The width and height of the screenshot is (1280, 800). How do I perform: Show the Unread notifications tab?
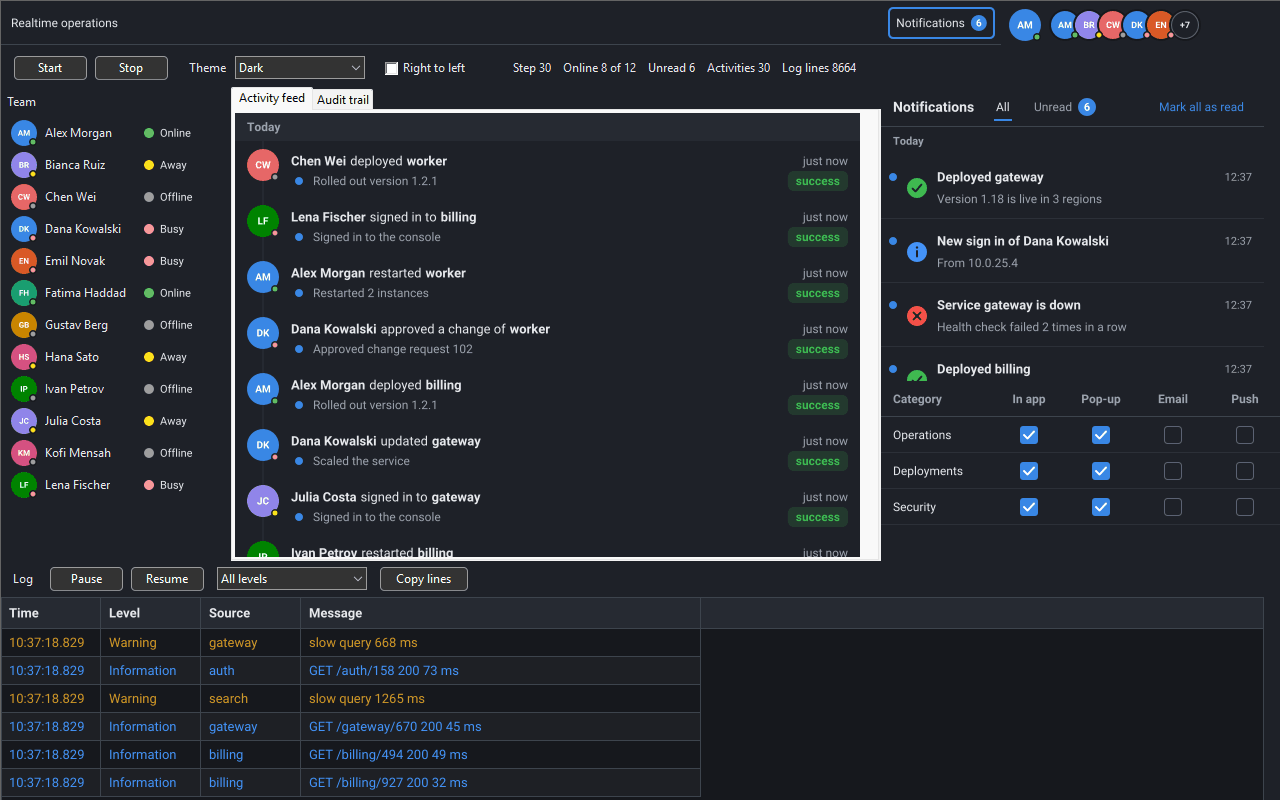(1064, 107)
